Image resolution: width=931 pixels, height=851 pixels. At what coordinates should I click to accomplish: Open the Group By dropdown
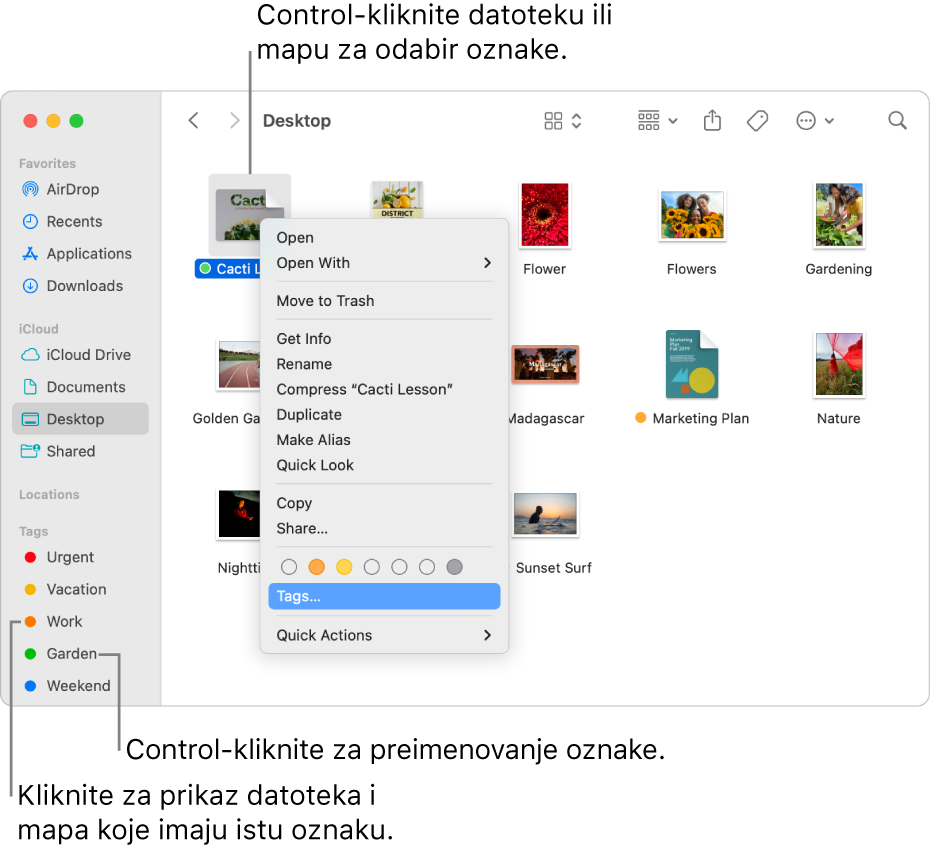657,121
